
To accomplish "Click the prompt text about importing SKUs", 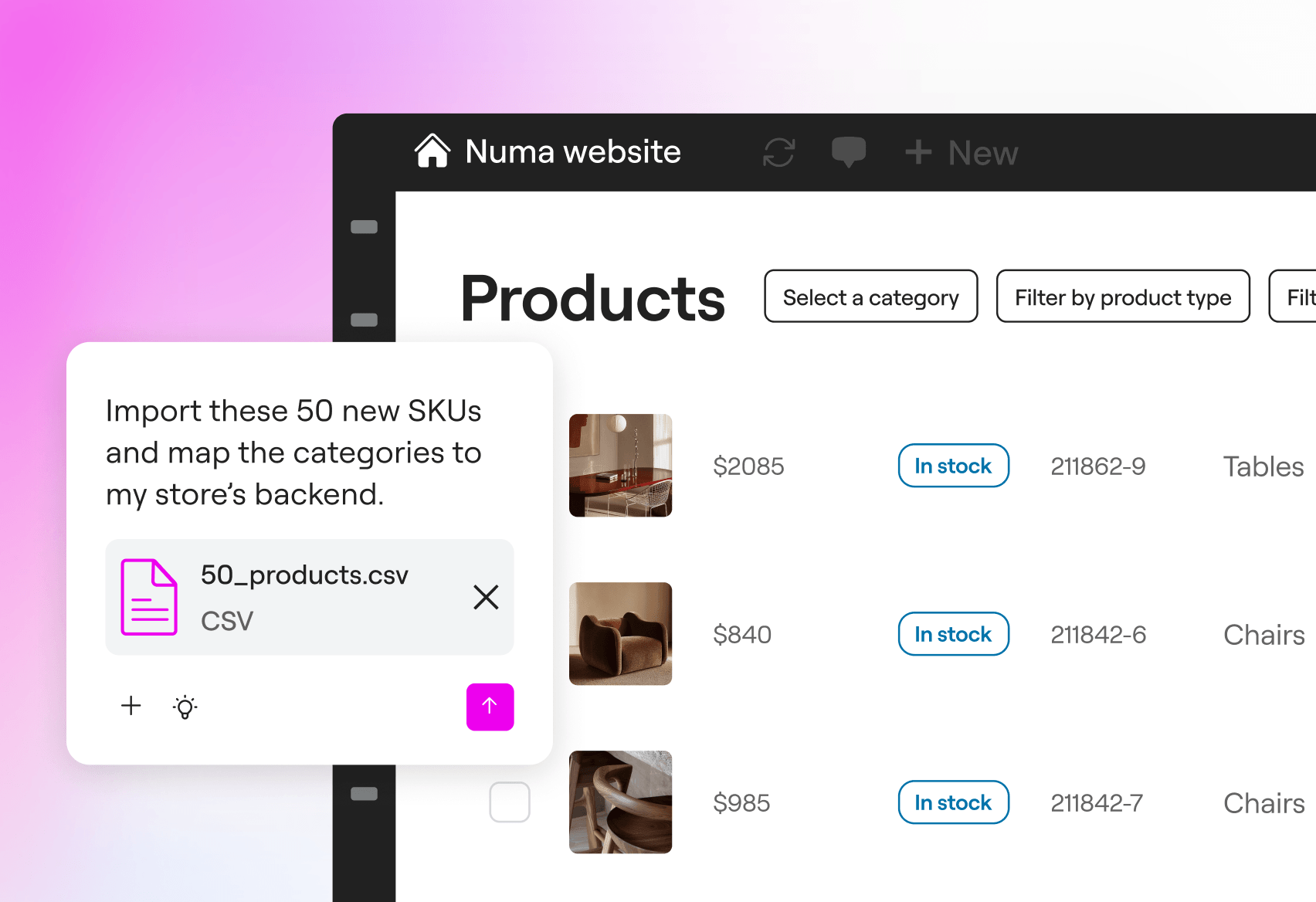I will click(293, 453).
